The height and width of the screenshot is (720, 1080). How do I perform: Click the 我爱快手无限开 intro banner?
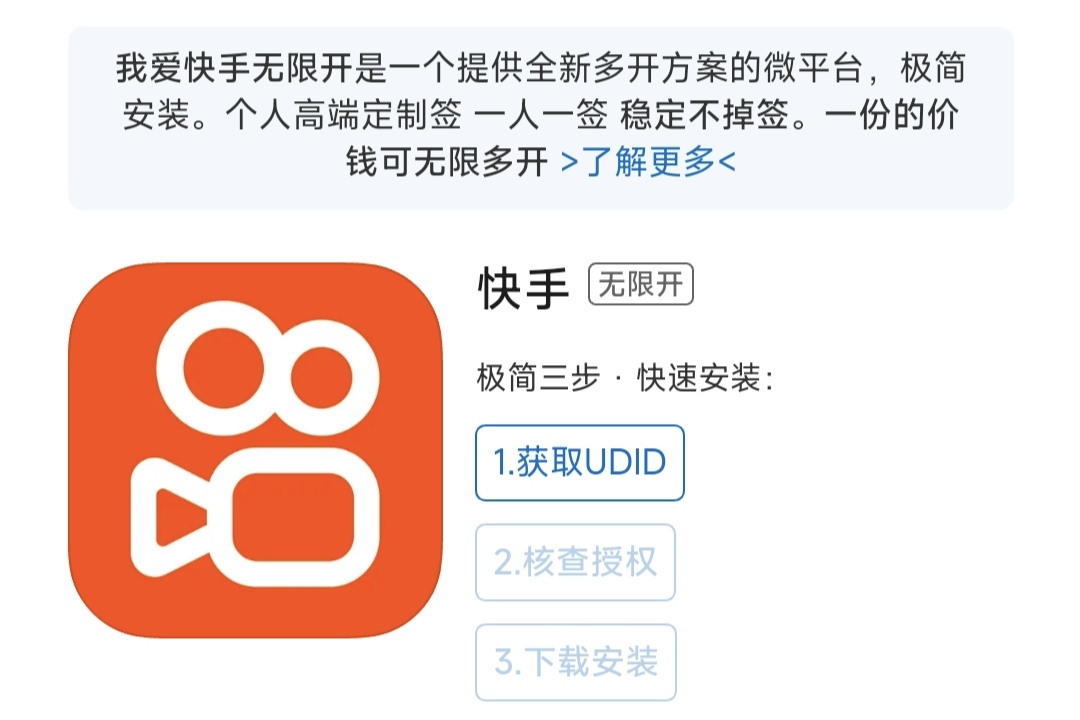click(x=541, y=119)
